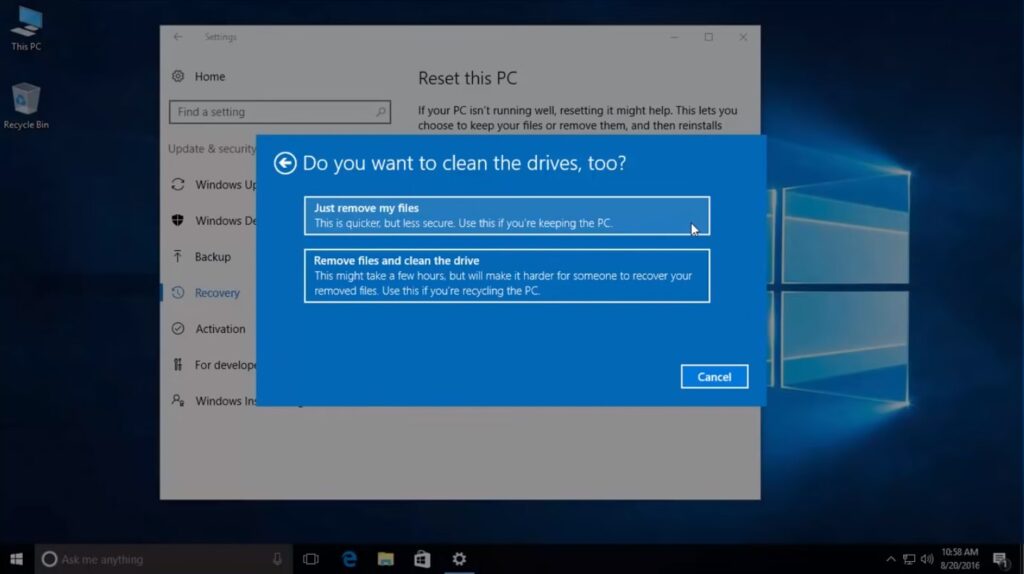Open Task View from taskbar
Image resolution: width=1024 pixels, height=574 pixels.
pyautogui.click(x=311, y=559)
